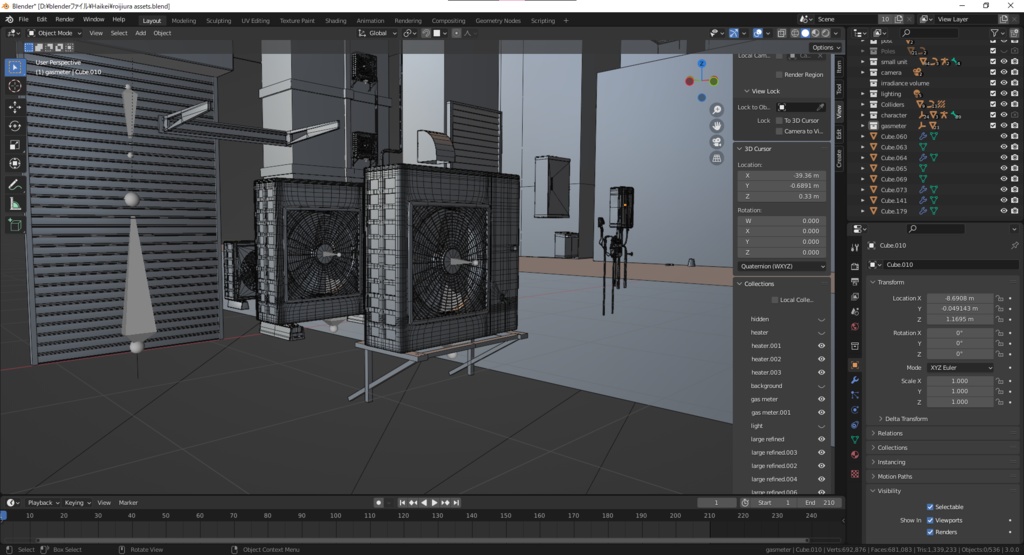1024x555 pixels.
Task: Open the Object properties orange square tab
Action: pyautogui.click(x=855, y=365)
